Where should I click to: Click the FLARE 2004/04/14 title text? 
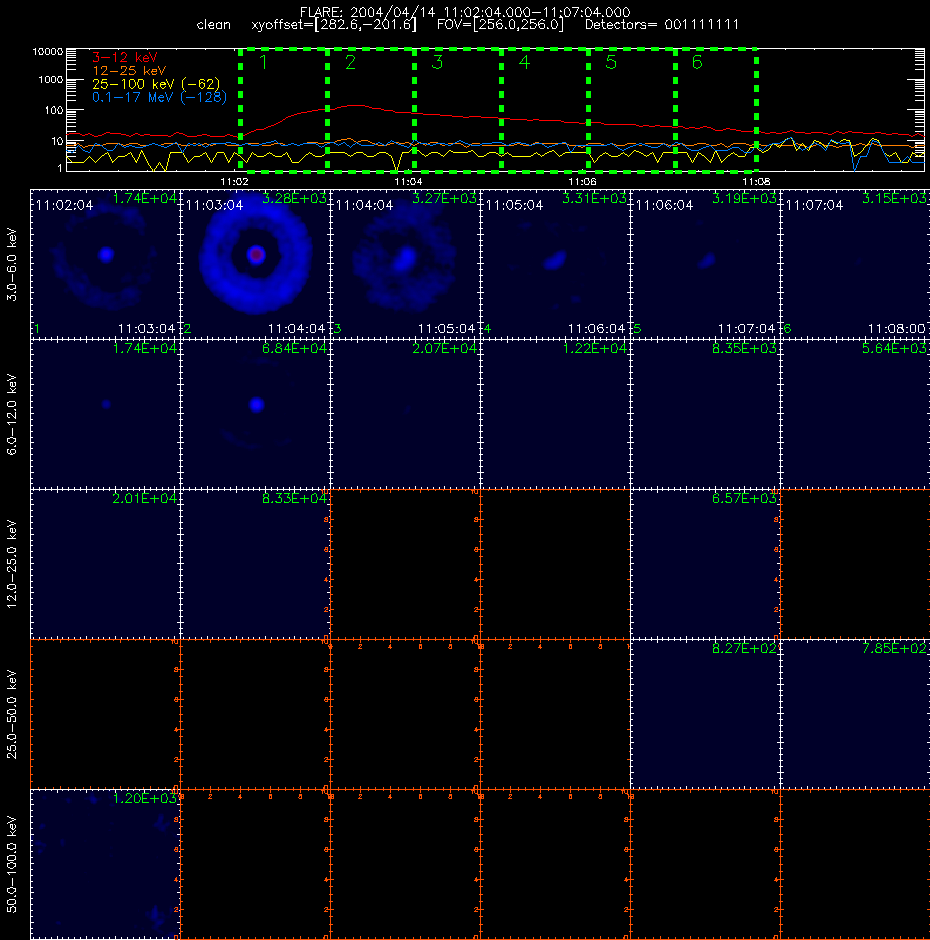coord(465,12)
